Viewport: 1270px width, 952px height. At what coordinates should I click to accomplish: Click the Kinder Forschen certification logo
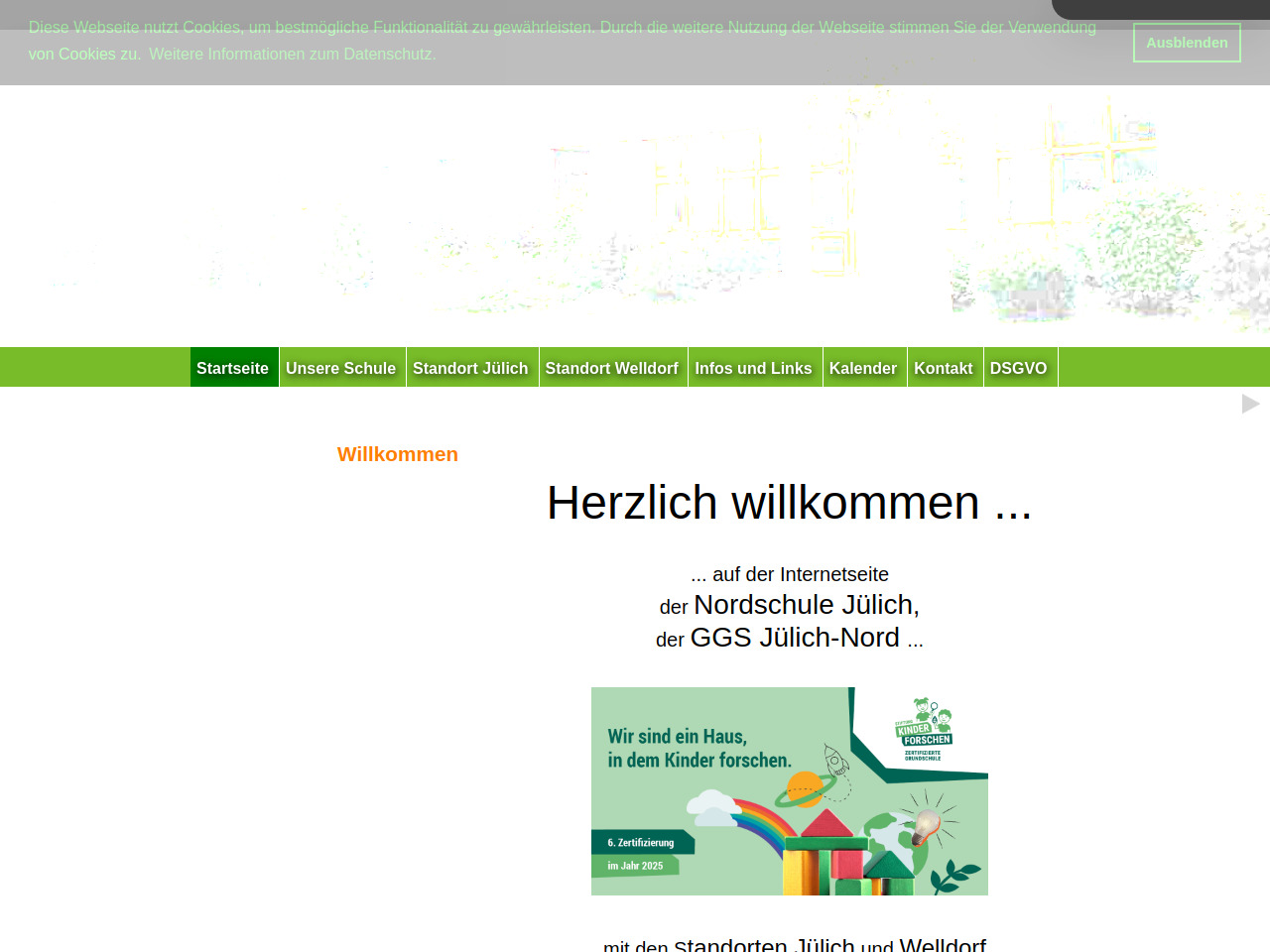[x=923, y=730]
